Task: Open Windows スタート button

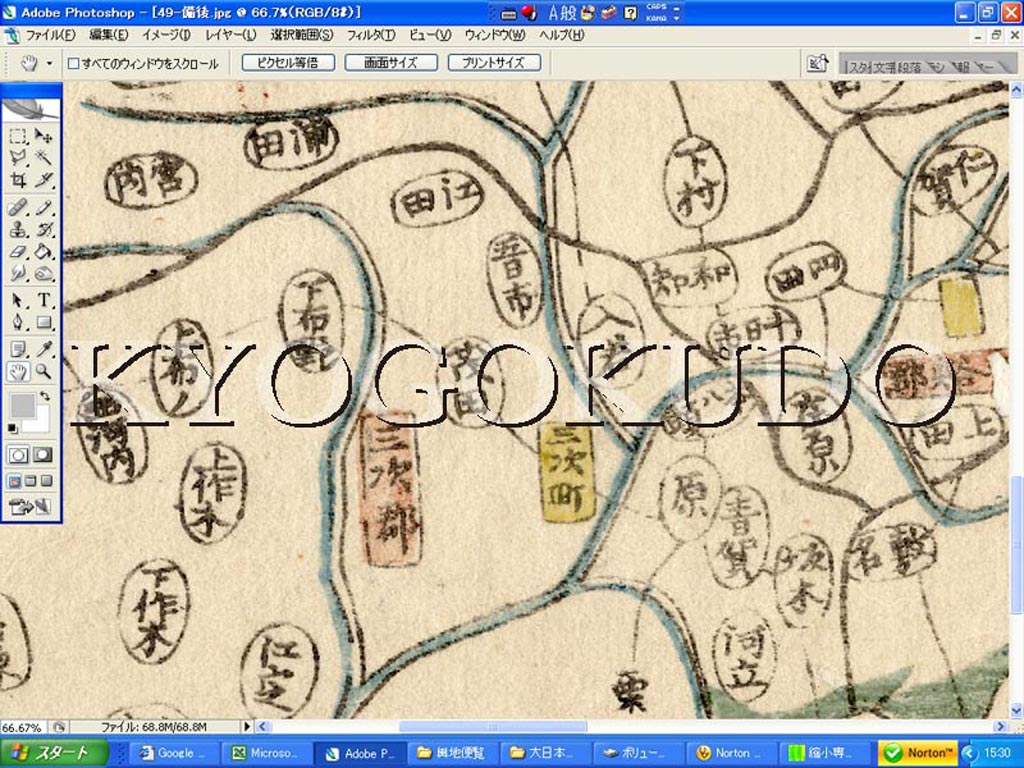Action: (54, 753)
